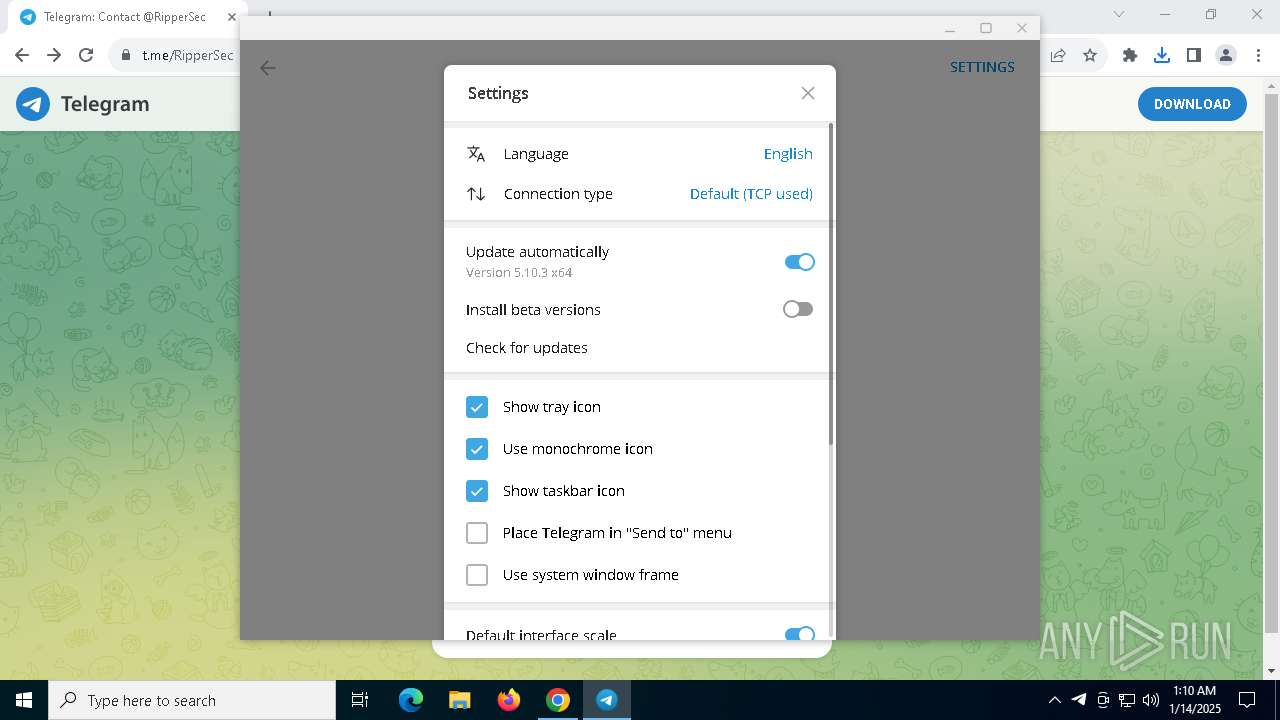Minimize the Telegram app window
1280x720 pixels.
click(951, 28)
